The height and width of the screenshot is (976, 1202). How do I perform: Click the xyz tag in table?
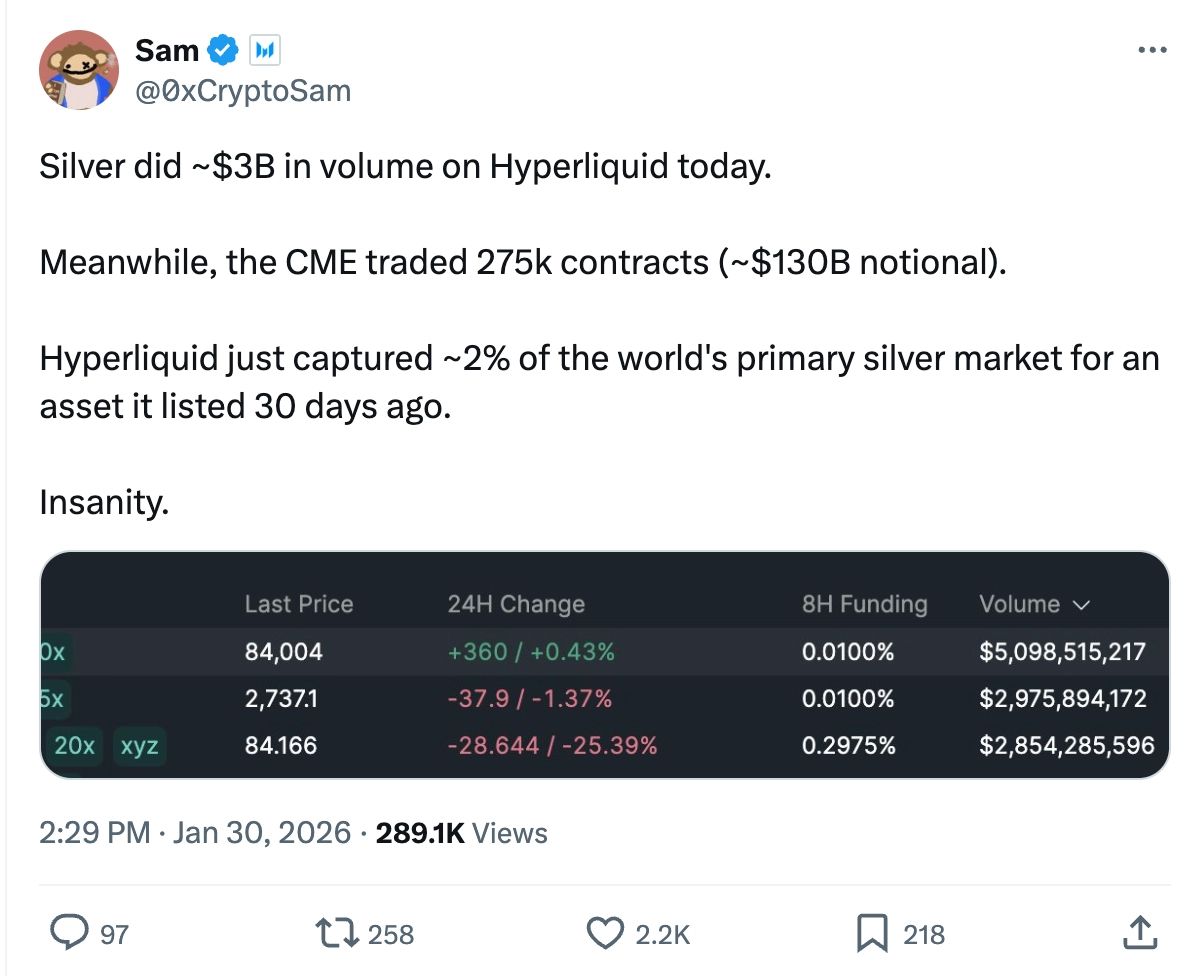pyautogui.click(x=140, y=745)
